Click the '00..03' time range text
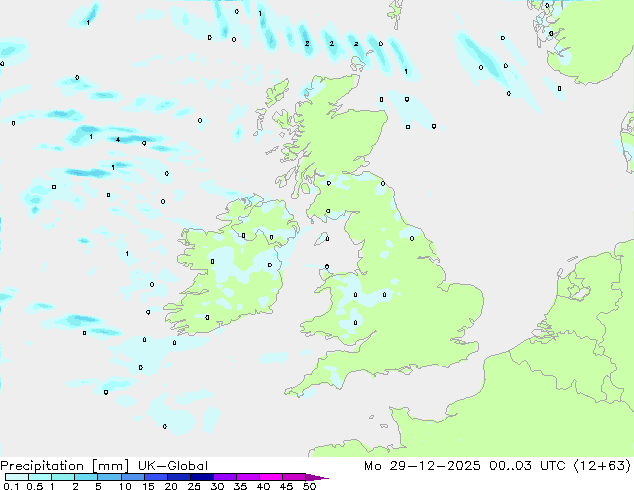 tap(510, 466)
